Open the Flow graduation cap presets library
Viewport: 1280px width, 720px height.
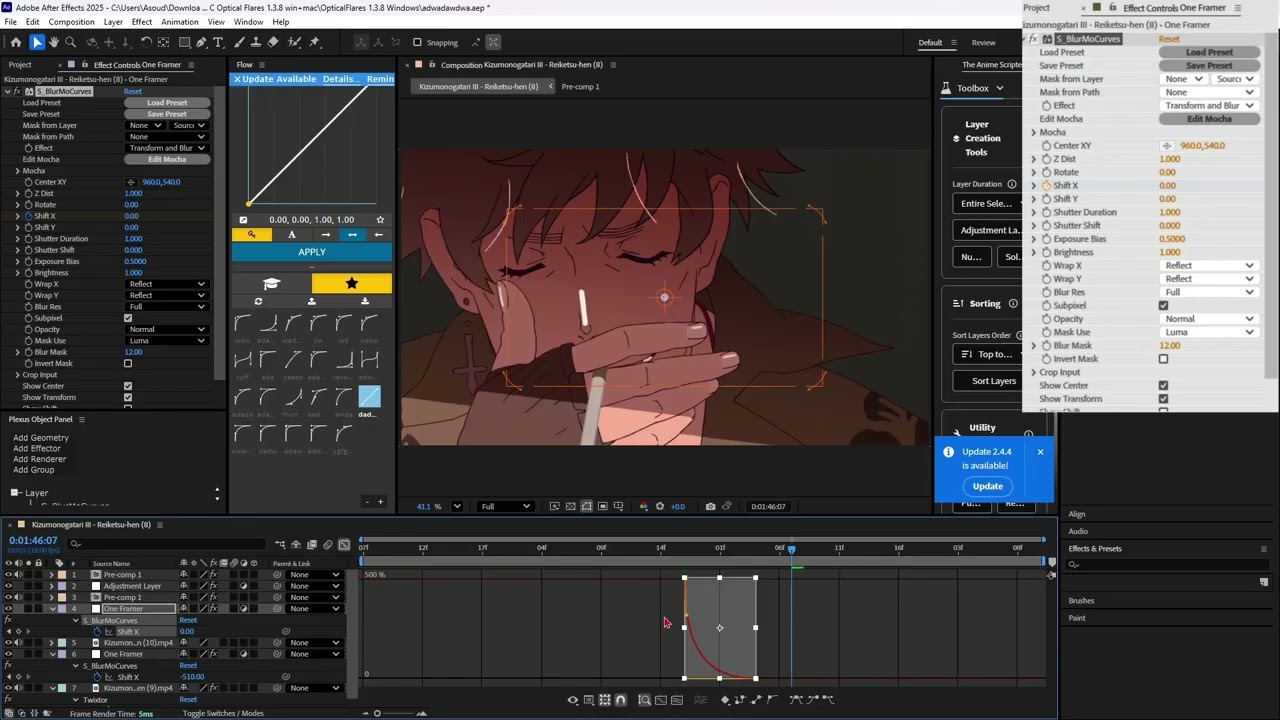tap(271, 284)
